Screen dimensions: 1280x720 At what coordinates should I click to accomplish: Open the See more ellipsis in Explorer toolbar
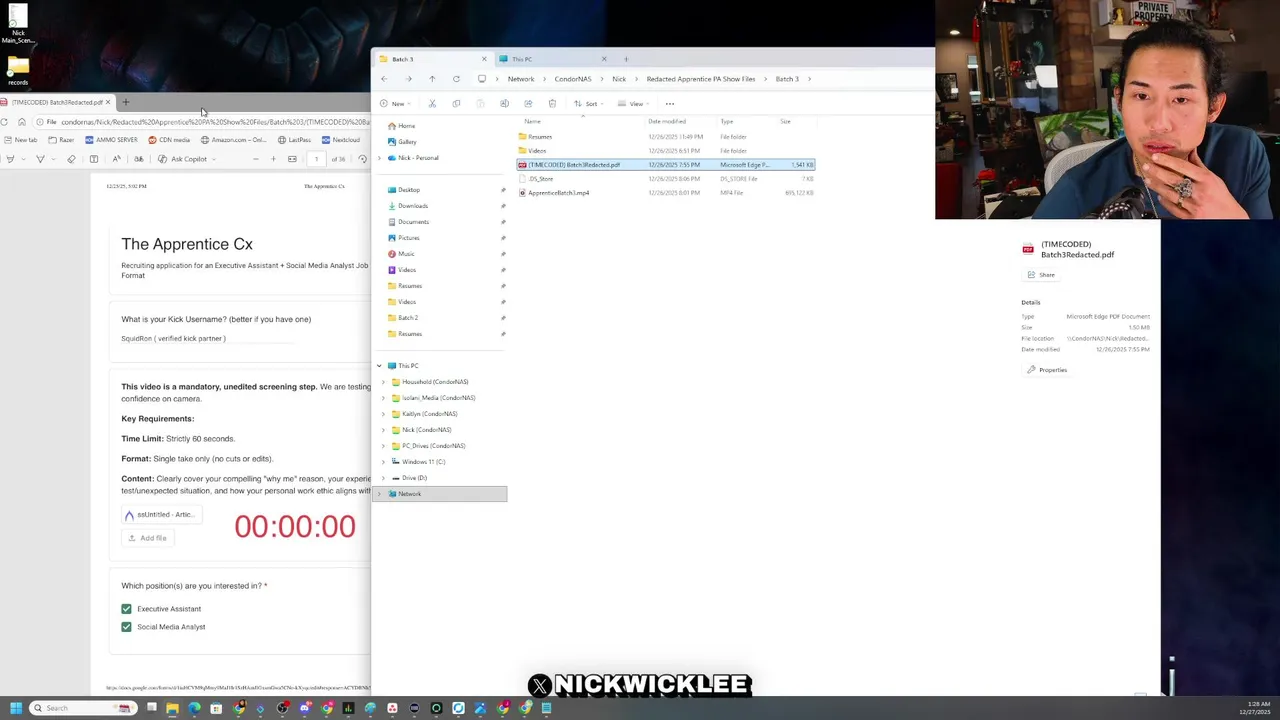click(x=670, y=104)
